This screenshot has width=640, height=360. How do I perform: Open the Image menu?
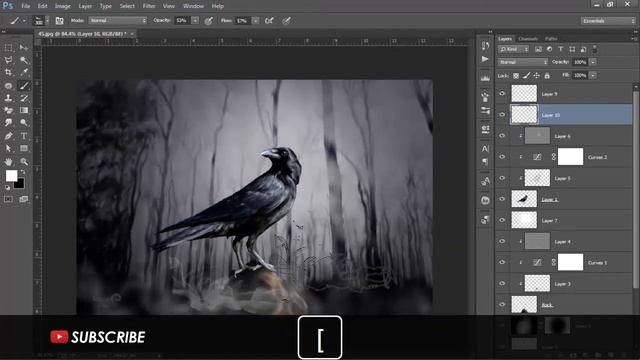pyautogui.click(x=62, y=6)
